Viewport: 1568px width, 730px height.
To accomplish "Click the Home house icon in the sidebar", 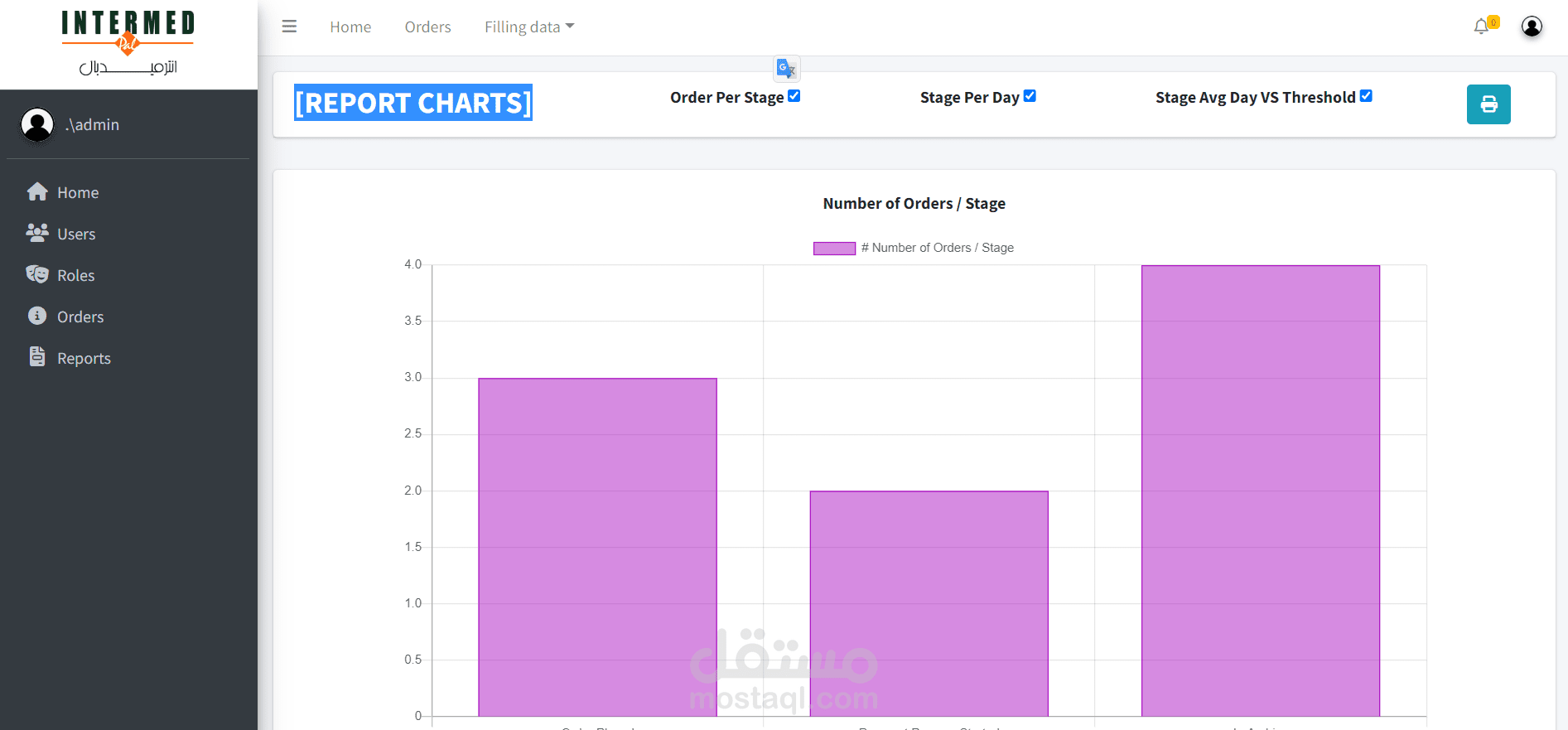I will click(37, 192).
